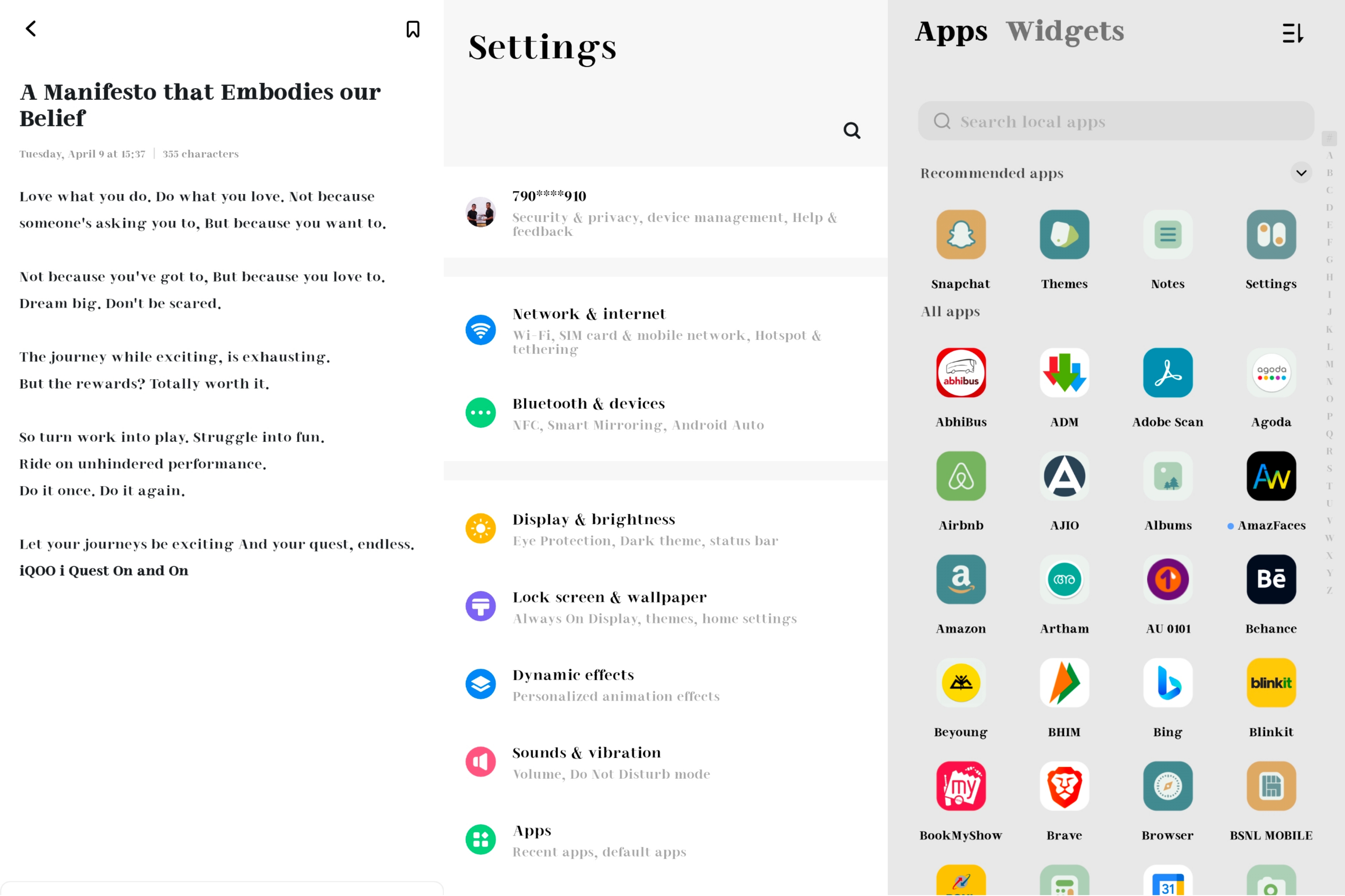Open the app sort order menu

click(1293, 33)
